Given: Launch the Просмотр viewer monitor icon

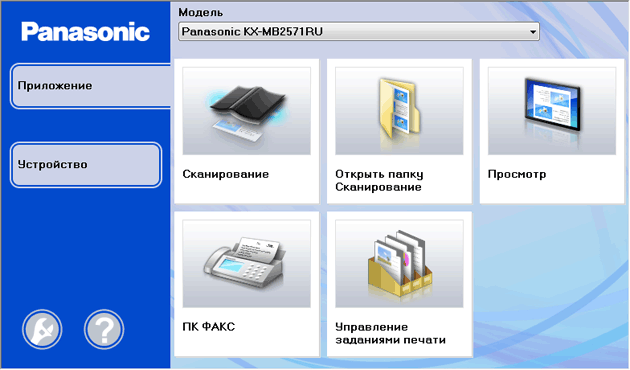Looking at the screenshot, I should click(x=552, y=111).
